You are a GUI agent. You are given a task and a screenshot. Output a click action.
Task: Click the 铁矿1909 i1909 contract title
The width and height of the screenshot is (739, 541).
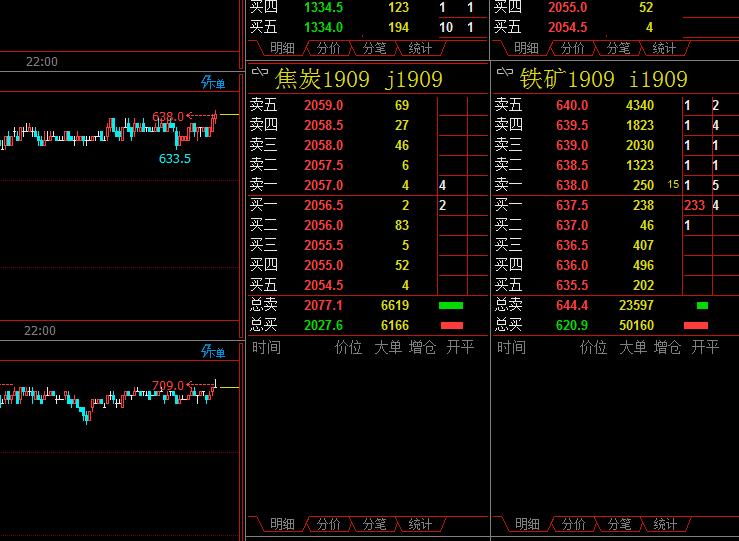[x=603, y=79]
